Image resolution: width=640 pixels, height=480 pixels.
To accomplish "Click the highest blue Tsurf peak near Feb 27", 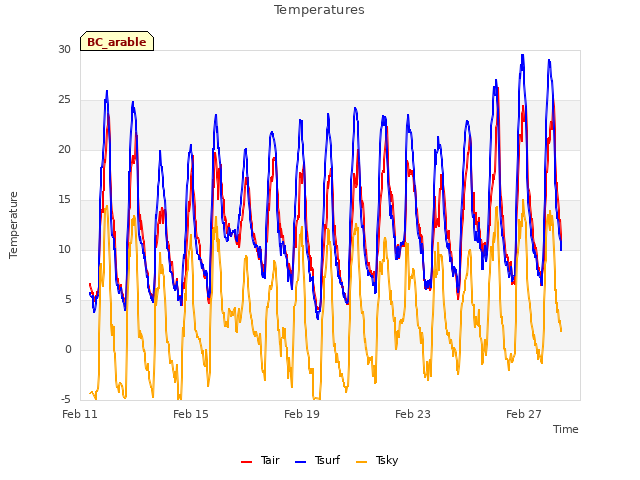I will (x=522, y=55).
